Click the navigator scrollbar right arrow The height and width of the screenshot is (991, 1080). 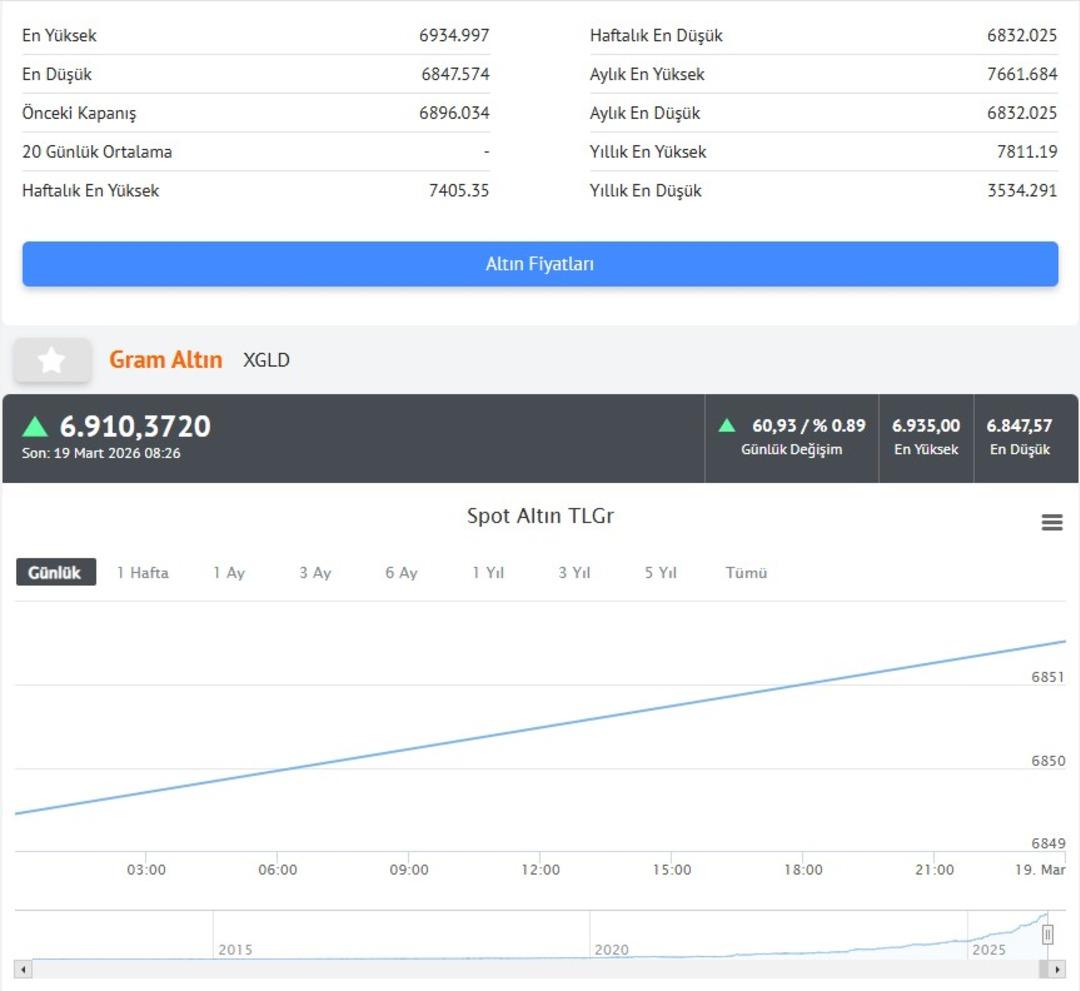pos(1056,969)
